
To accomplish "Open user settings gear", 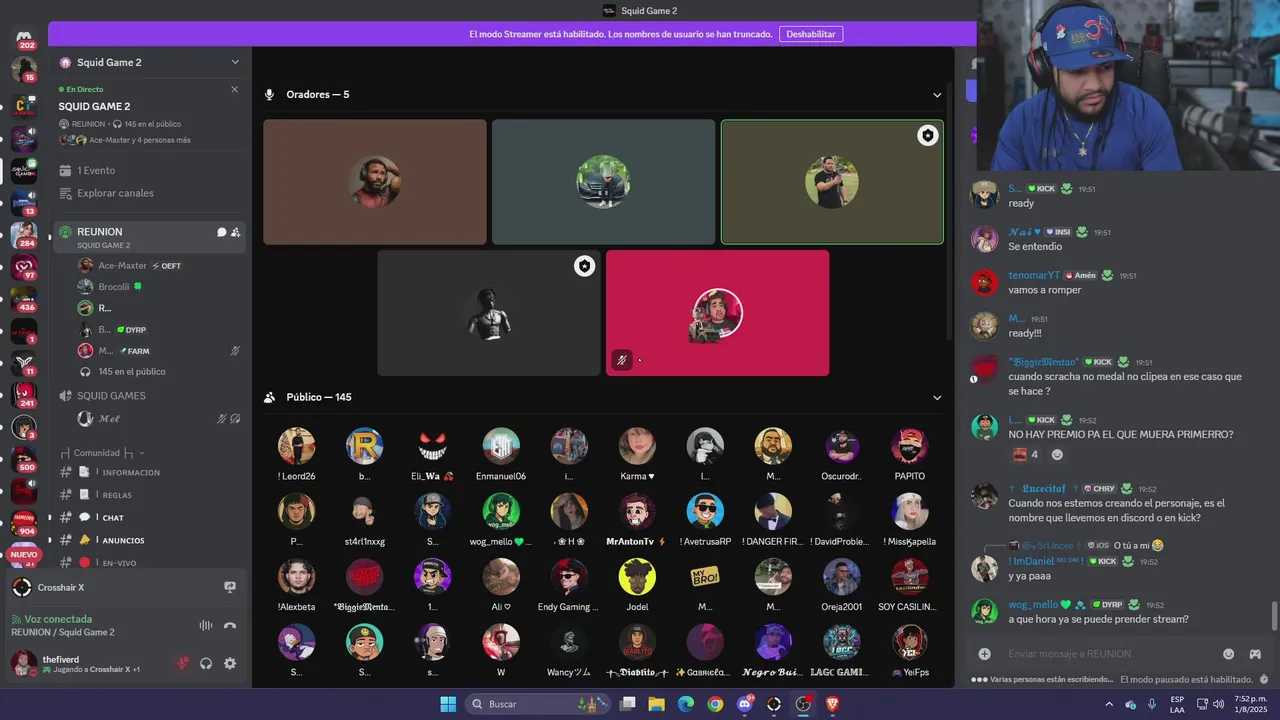I will click(x=230, y=663).
